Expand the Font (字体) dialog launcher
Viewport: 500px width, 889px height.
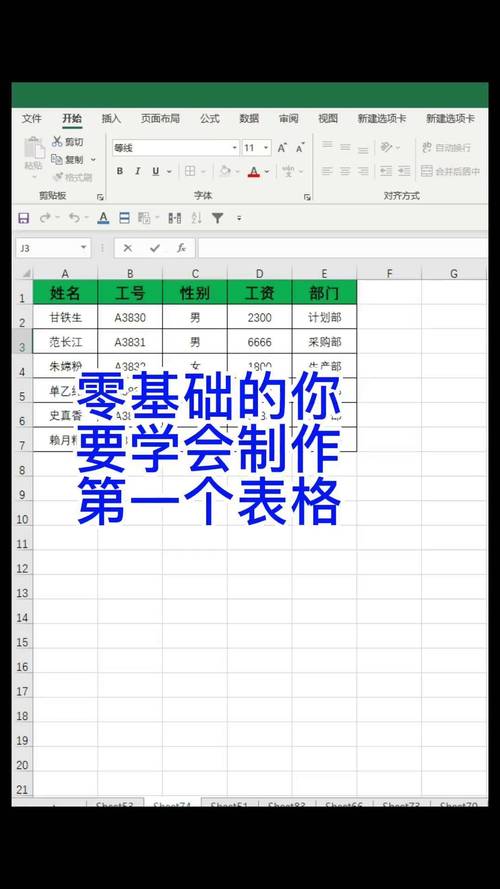pyautogui.click(x=307, y=197)
